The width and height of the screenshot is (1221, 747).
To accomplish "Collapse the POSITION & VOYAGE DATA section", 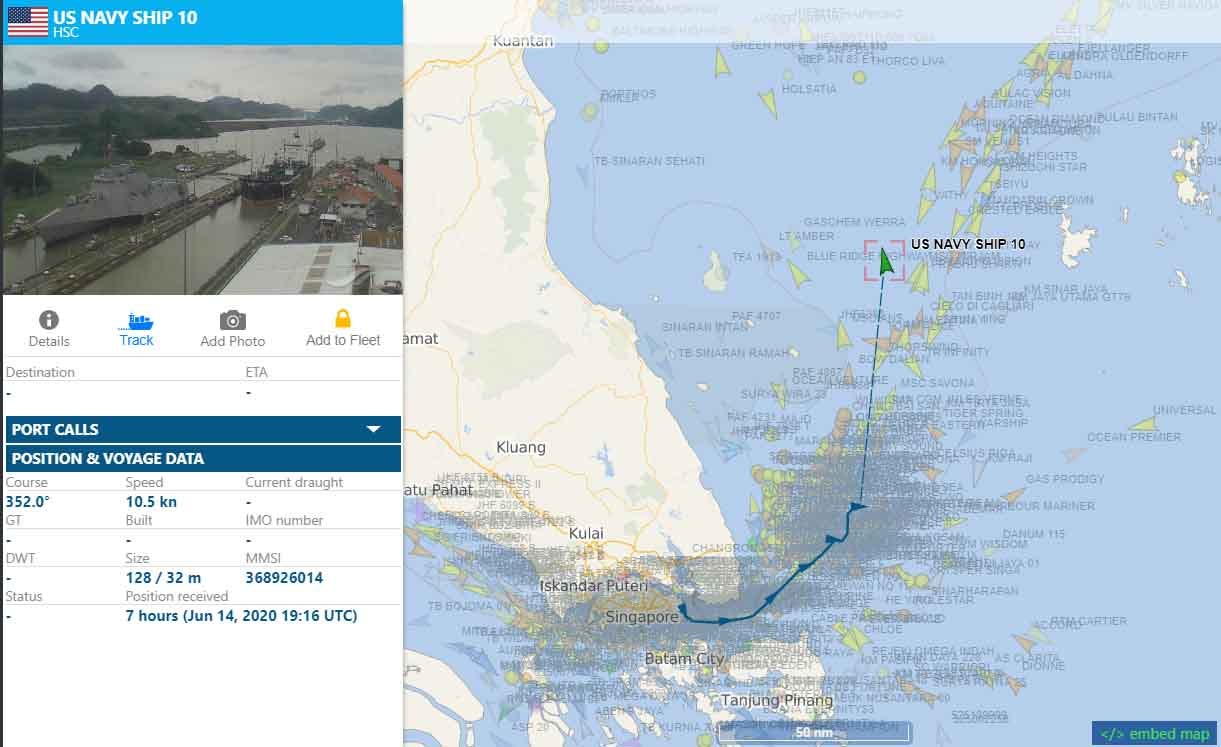I will pyautogui.click(x=203, y=458).
